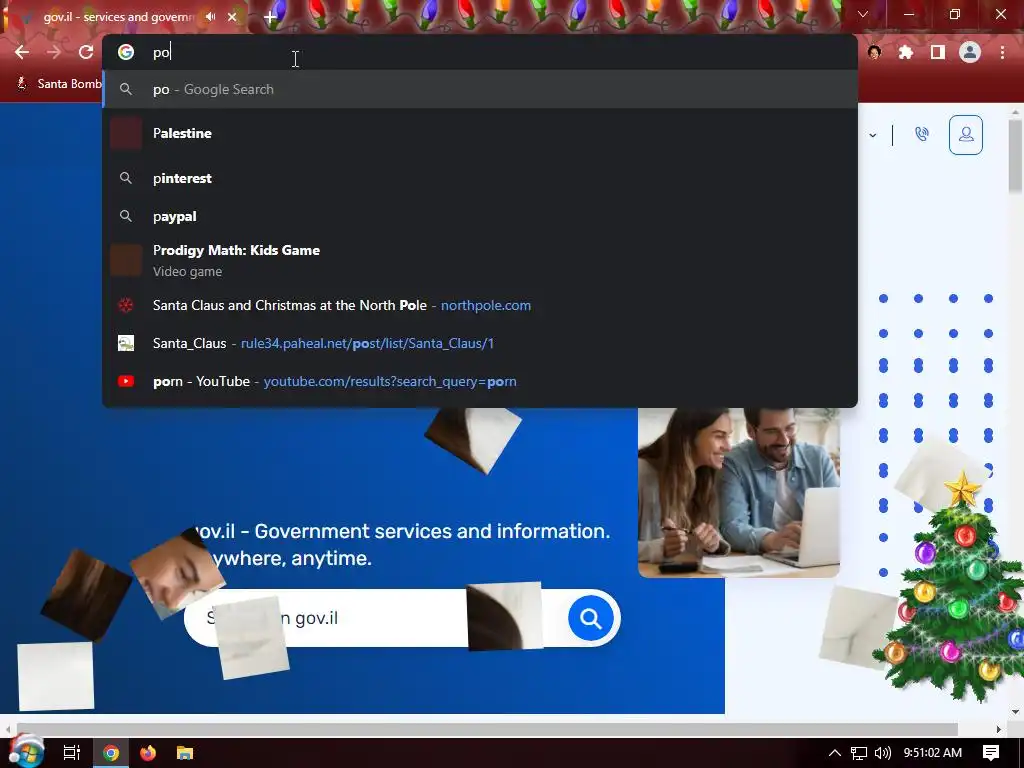Open the tab search chevron
Viewport: 1024px width, 768px height.
click(863, 14)
